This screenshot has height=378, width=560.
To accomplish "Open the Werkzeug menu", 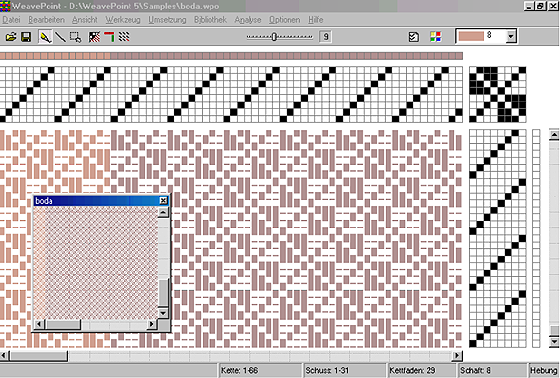I will [x=123, y=20].
